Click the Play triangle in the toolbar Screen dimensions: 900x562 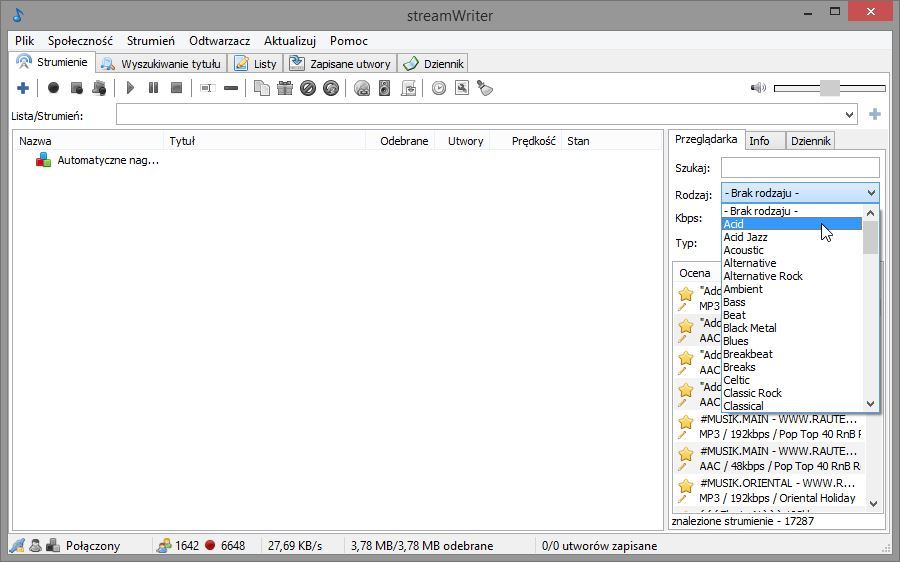coord(130,88)
